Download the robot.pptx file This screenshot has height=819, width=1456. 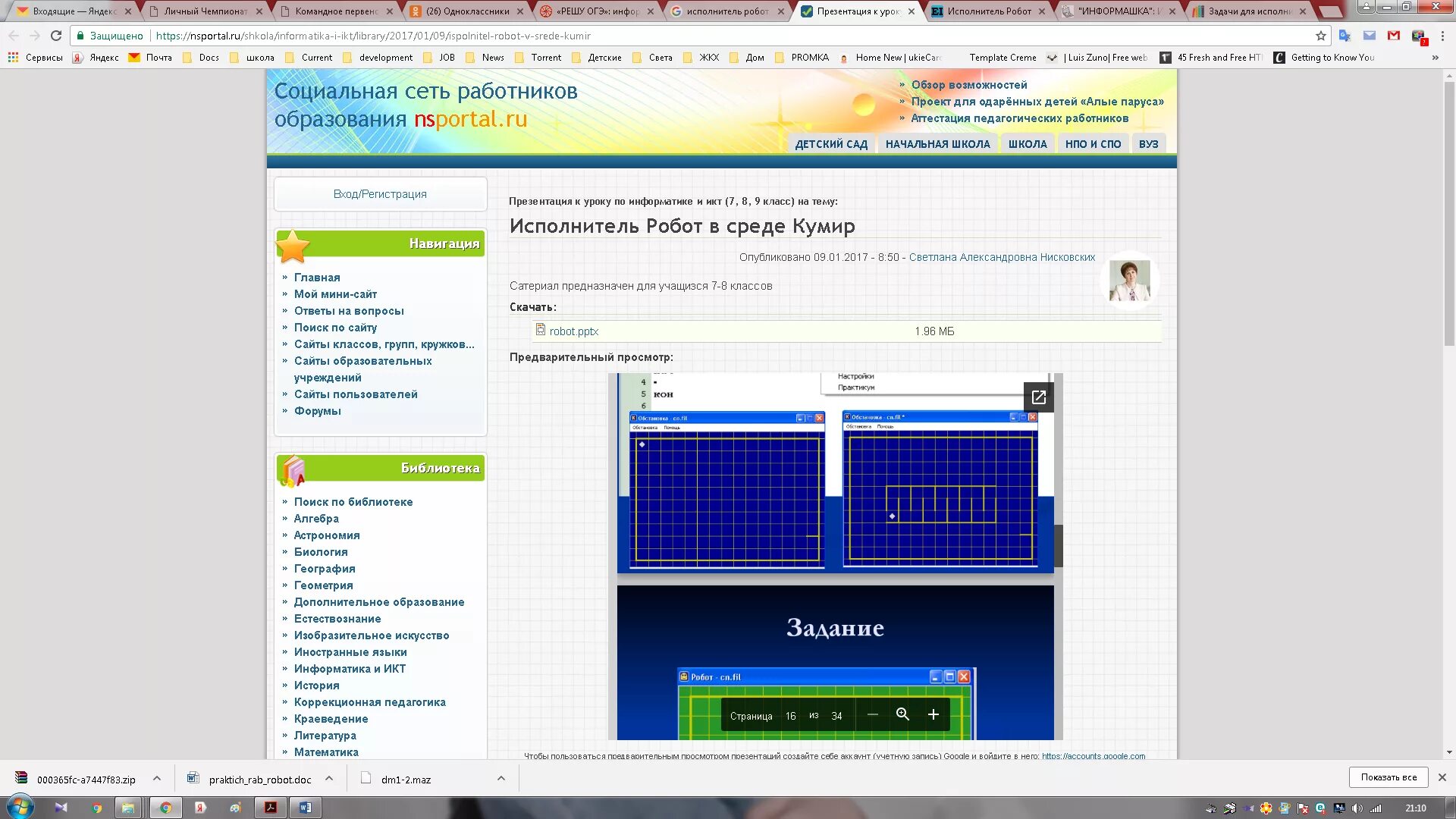(x=573, y=331)
